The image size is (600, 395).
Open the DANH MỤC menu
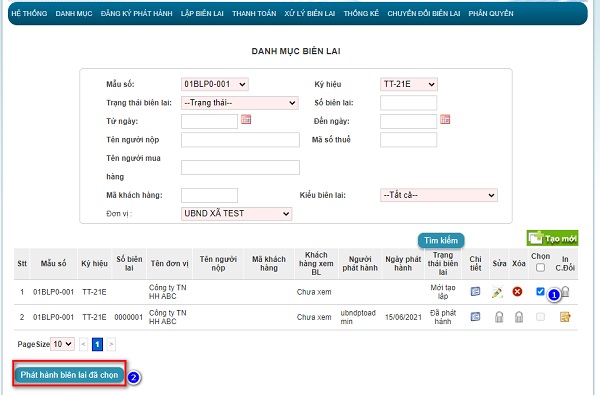(74, 13)
